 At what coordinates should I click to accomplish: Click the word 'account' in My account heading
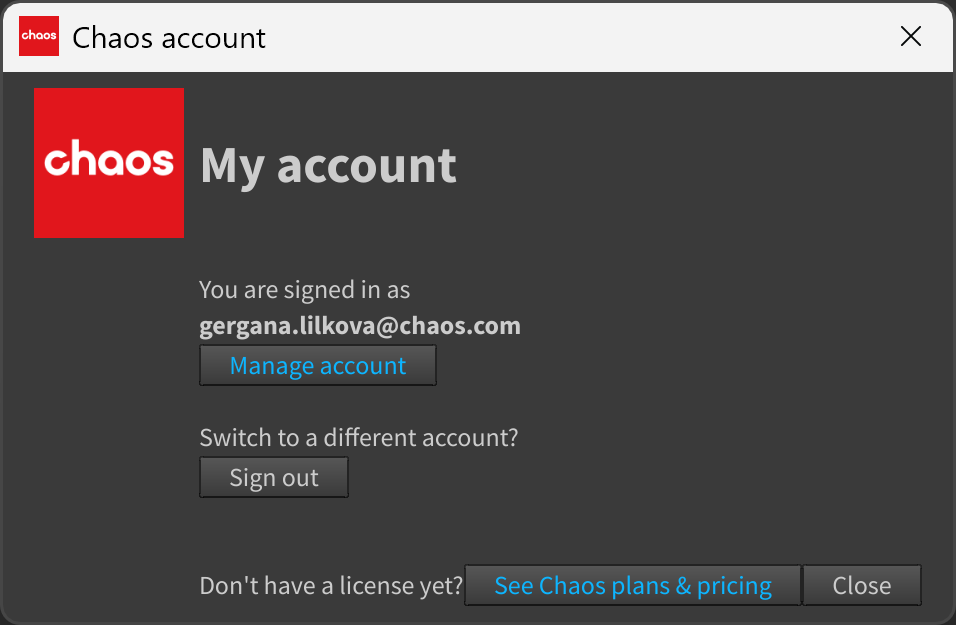click(366, 166)
